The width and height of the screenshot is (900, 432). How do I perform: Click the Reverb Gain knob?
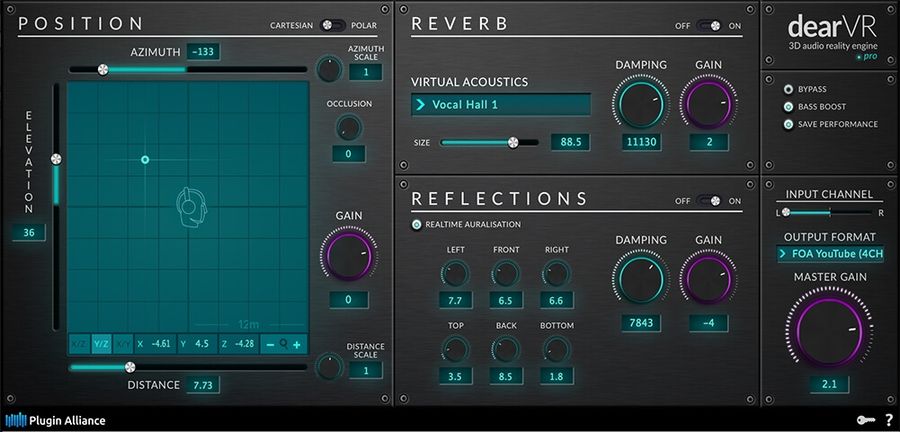pyautogui.click(x=709, y=103)
